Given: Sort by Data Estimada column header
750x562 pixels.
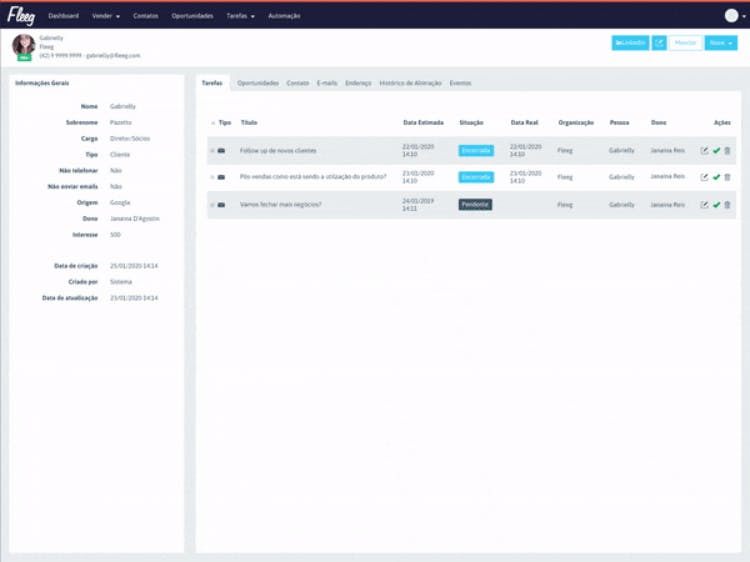Looking at the screenshot, I should [x=423, y=123].
